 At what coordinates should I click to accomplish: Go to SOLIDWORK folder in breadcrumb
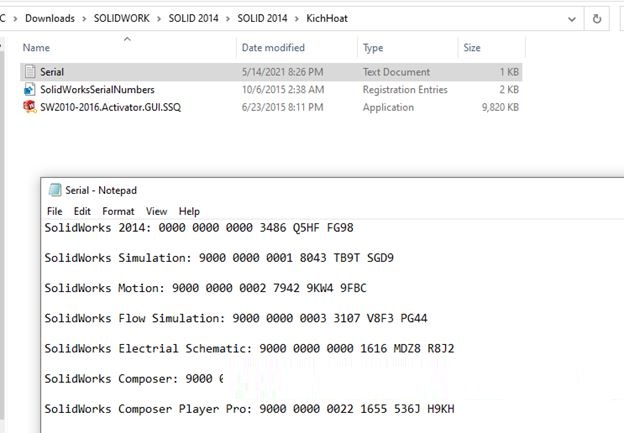[122, 18]
